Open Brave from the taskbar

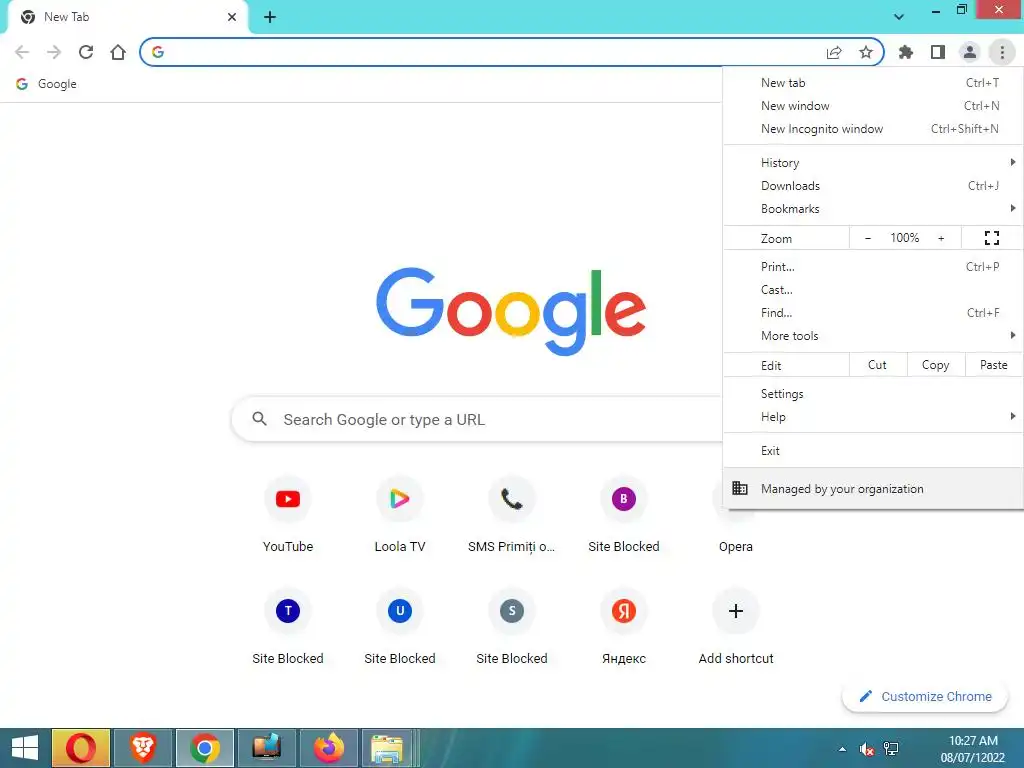click(x=143, y=748)
